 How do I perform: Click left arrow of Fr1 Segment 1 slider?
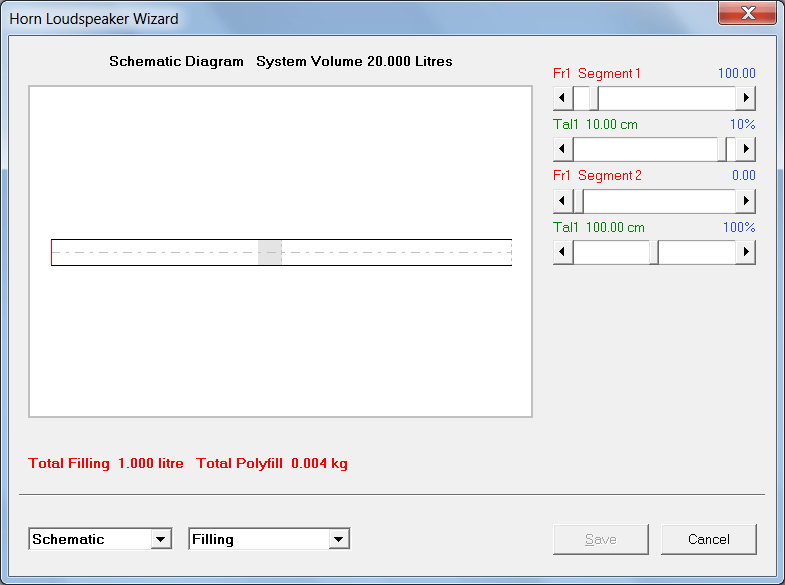pyautogui.click(x=563, y=98)
